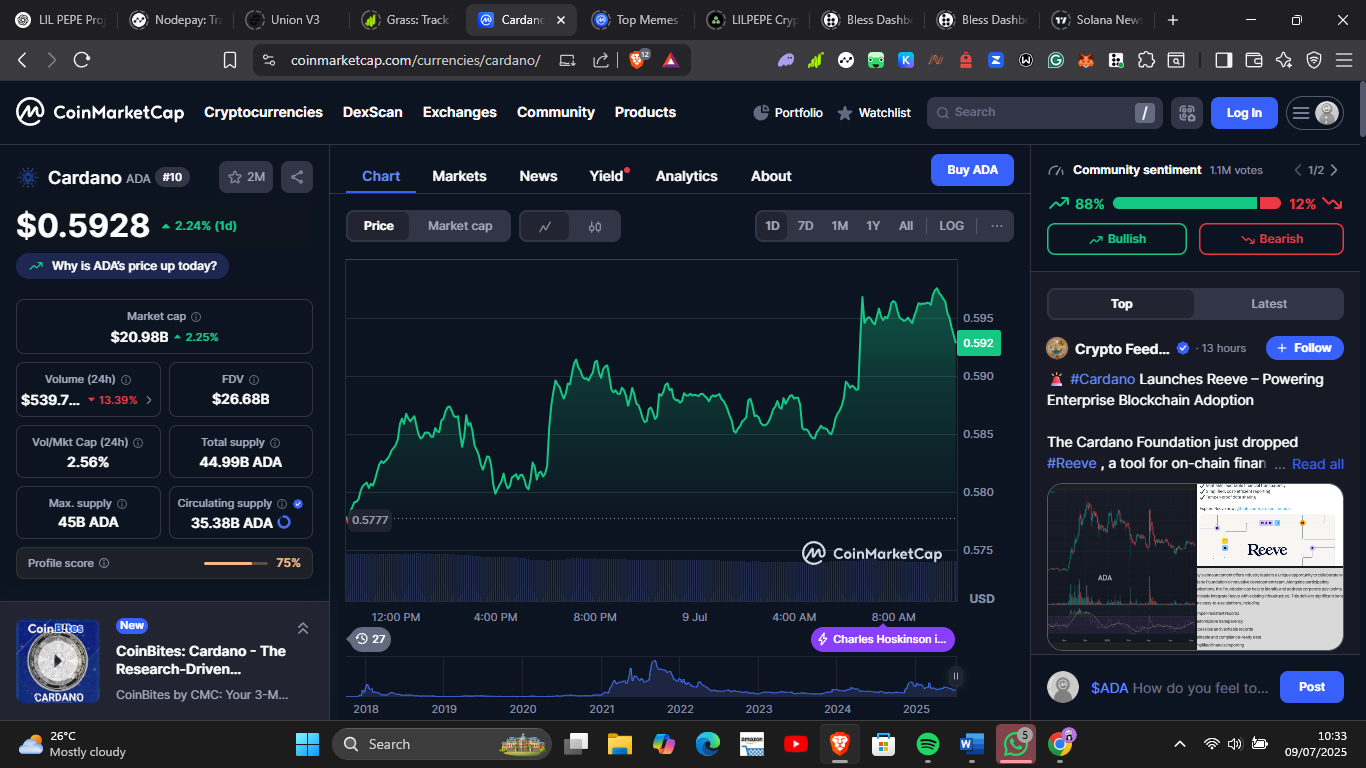The height and width of the screenshot is (768, 1366).
Task: Open Brave Leo AI sparkle icon
Action: click(x=1284, y=60)
